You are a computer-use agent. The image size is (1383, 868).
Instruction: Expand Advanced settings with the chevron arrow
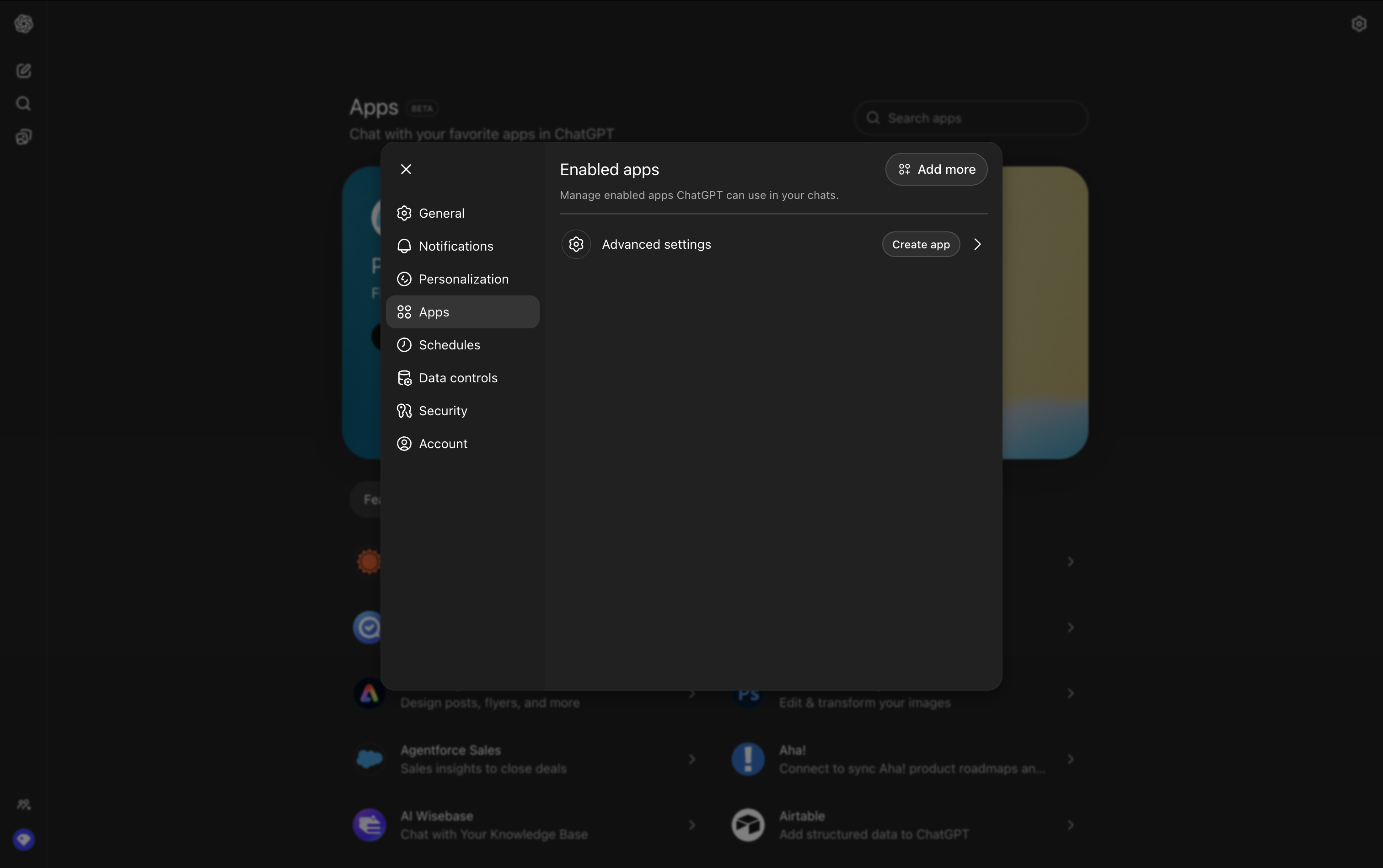pyautogui.click(x=977, y=245)
